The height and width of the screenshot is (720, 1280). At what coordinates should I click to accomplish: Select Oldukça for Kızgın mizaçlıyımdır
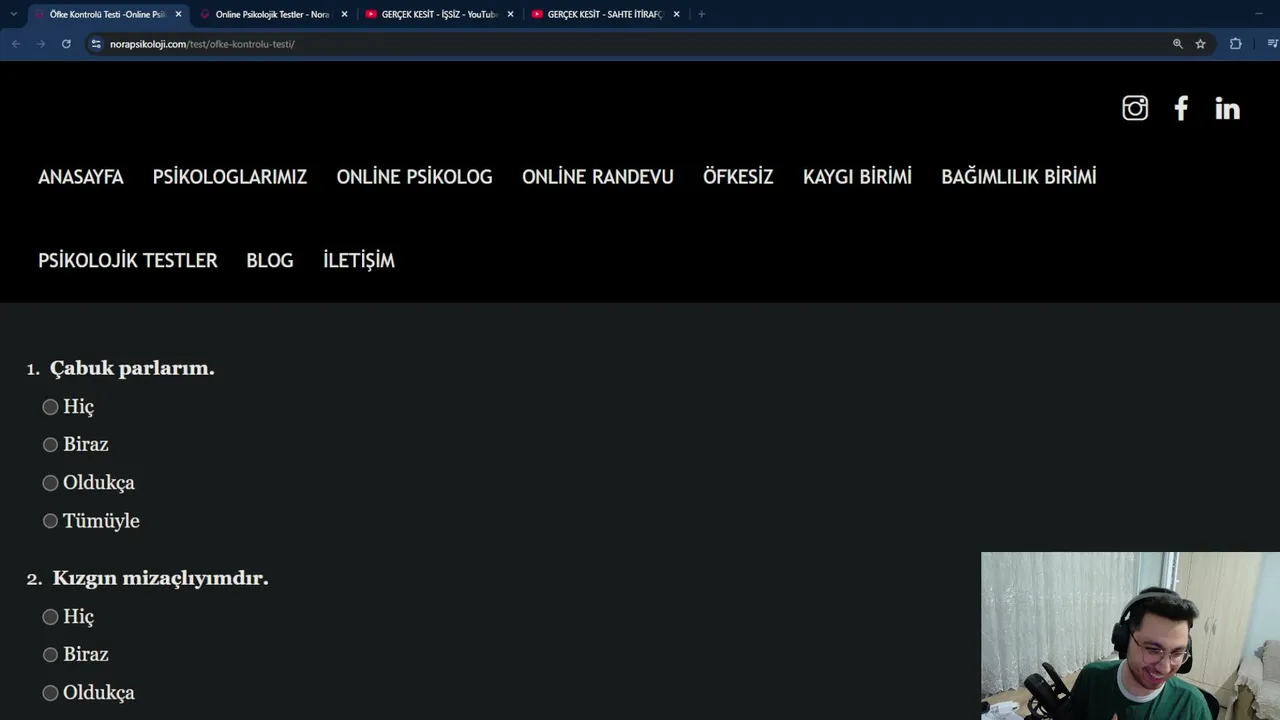click(x=50, y=693)
